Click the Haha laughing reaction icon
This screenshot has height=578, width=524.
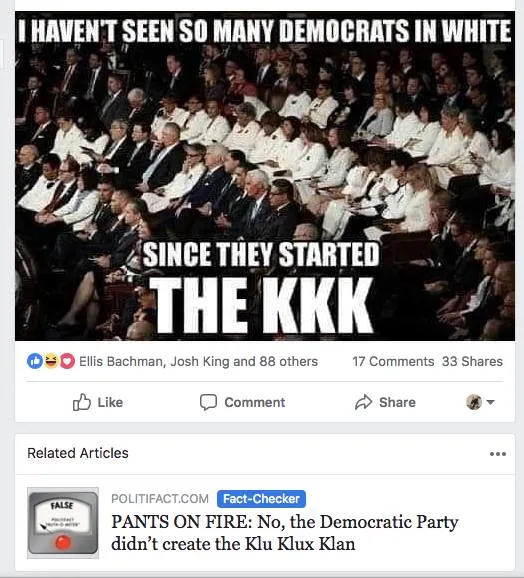[51, 362]
